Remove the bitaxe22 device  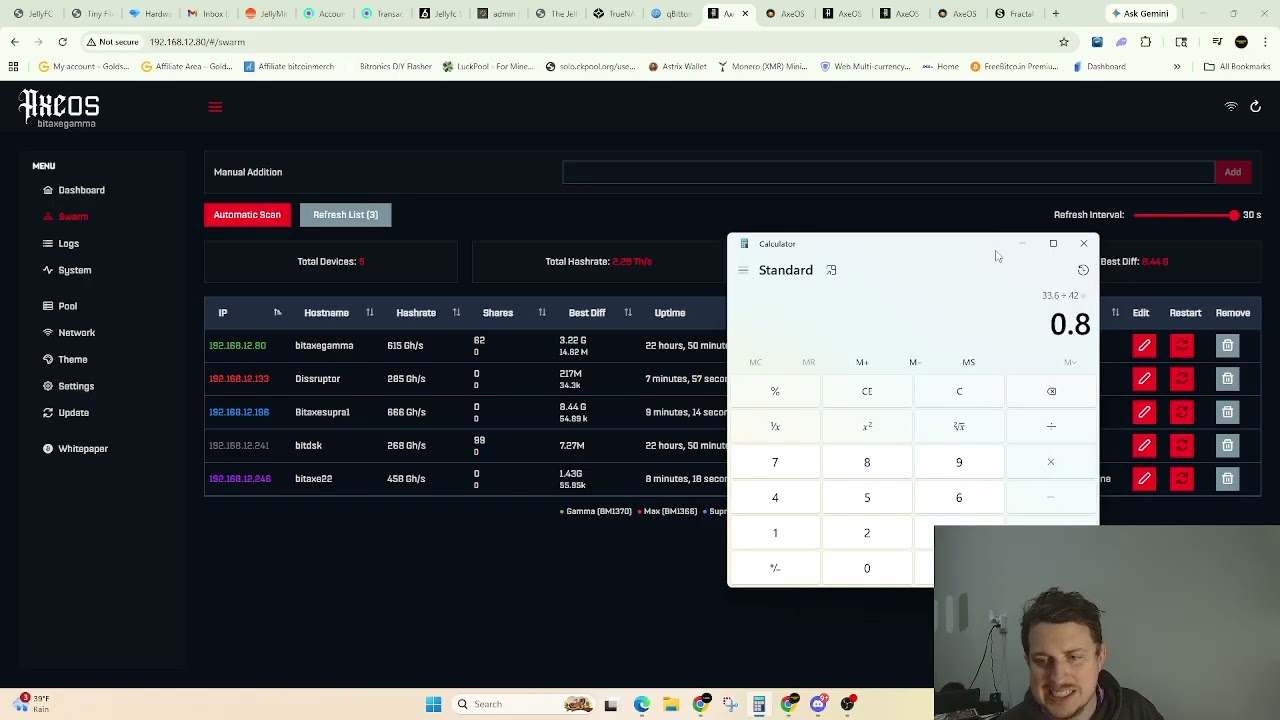point(1227,479)
